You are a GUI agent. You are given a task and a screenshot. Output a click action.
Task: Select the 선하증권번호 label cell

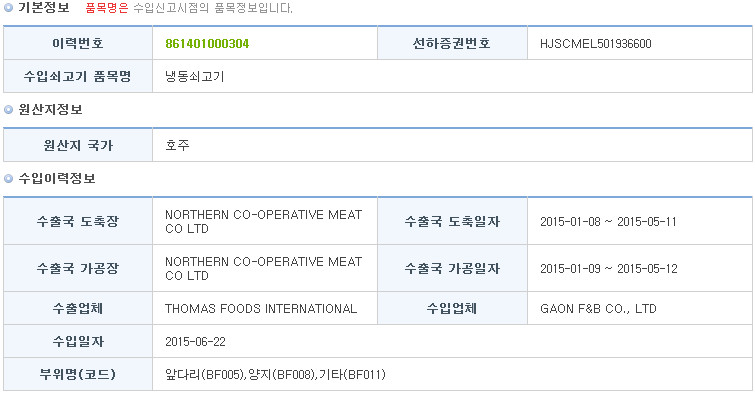(452, 43)
